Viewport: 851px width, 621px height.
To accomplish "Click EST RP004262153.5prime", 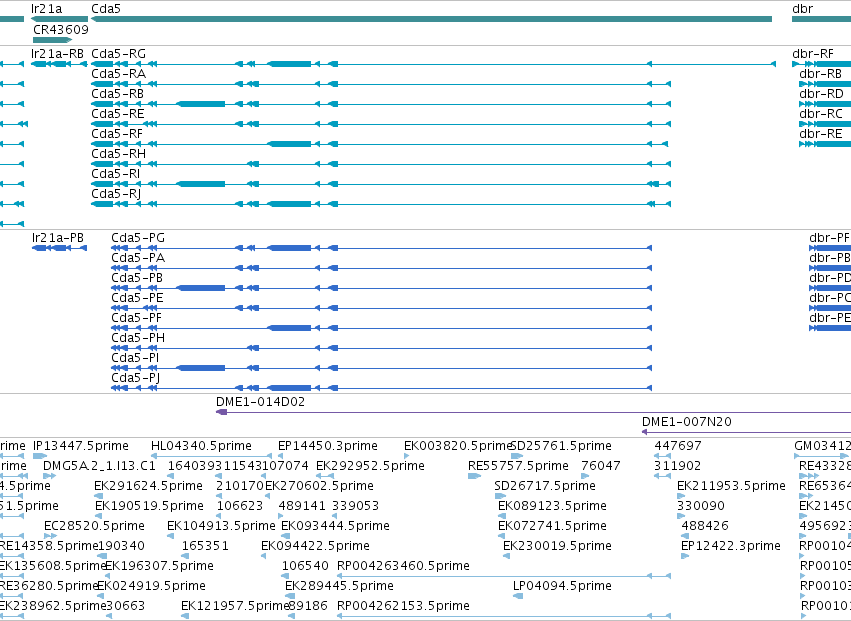I will (403, 606).
